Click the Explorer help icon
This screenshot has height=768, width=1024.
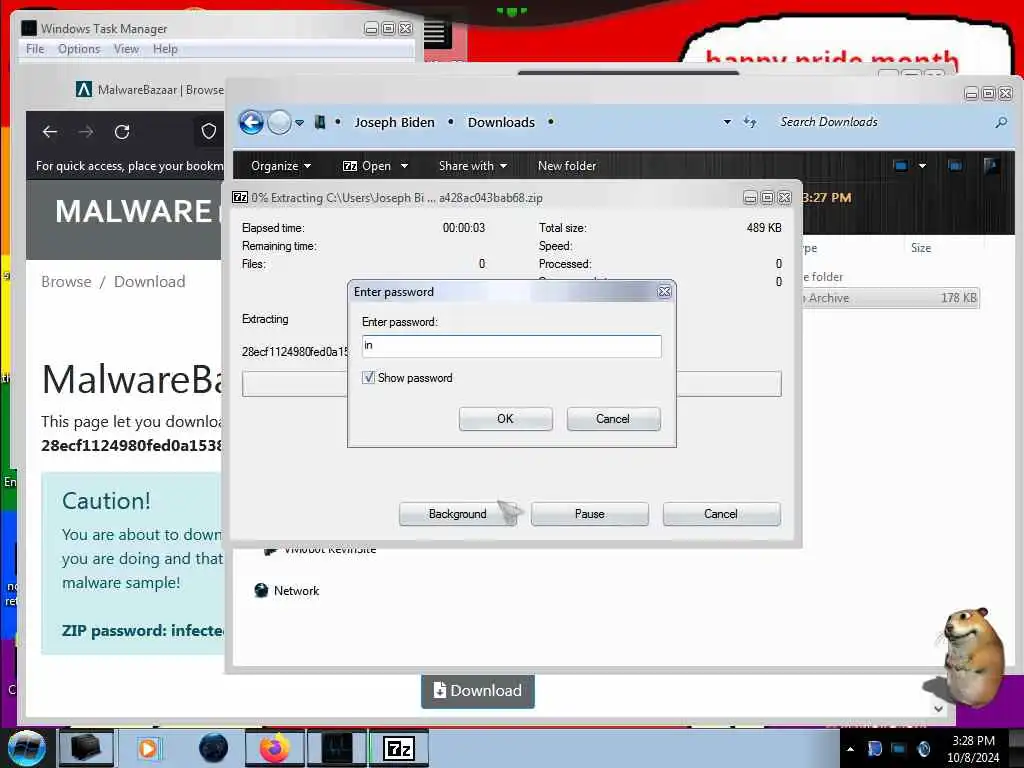(x=991, y=166)
